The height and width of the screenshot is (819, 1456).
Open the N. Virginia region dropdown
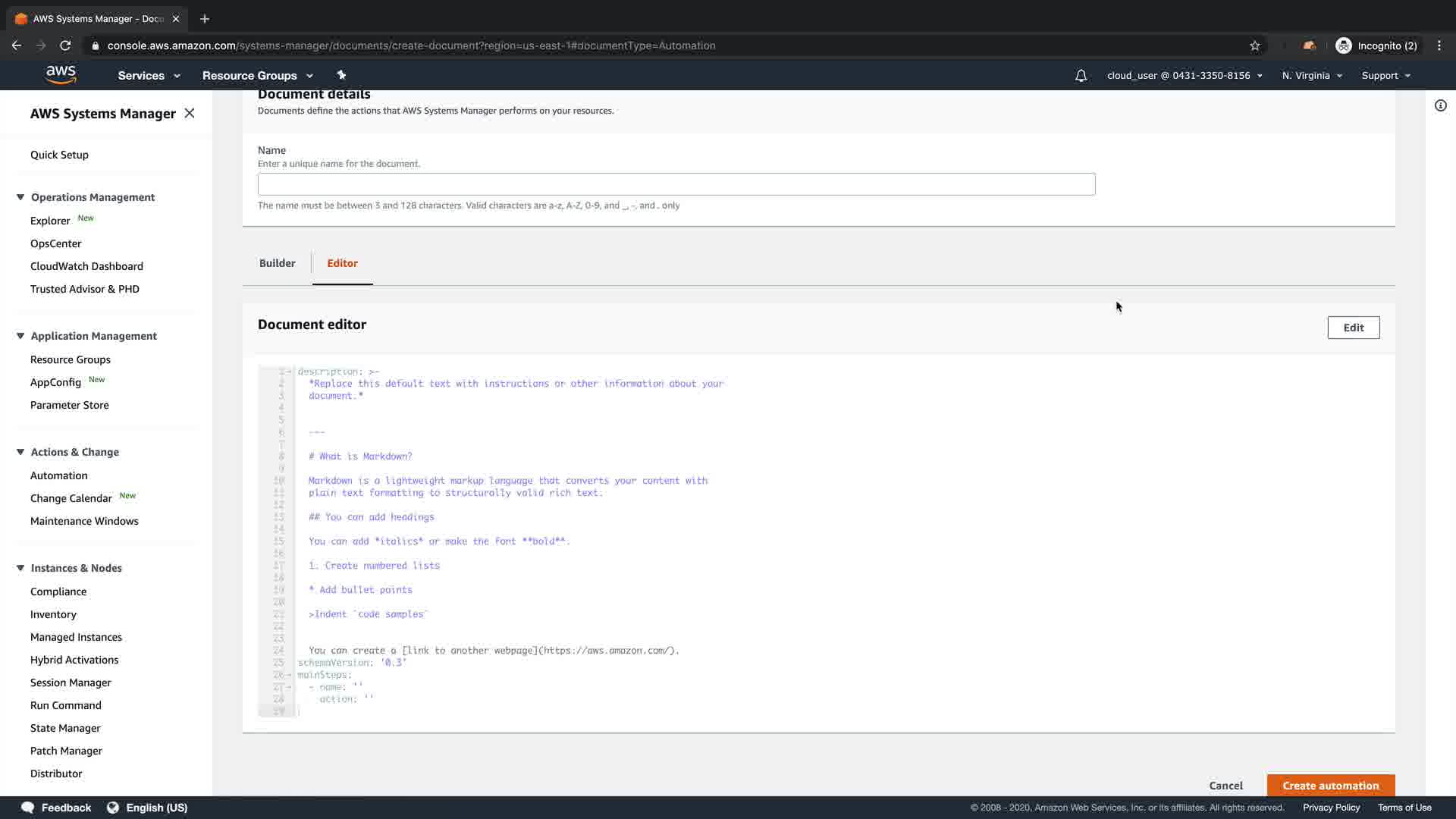tap(1312, 76)
